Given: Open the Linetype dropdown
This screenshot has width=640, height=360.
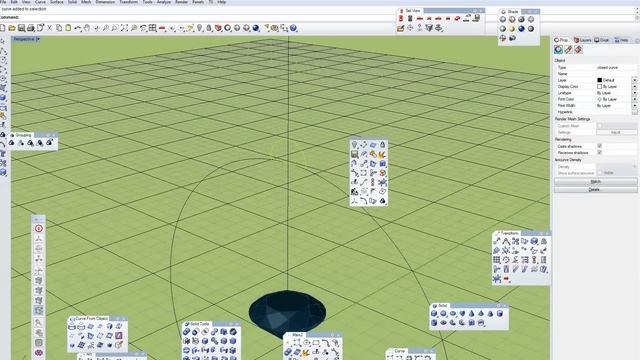Looking at the screenshot, I should pos(634,93).
